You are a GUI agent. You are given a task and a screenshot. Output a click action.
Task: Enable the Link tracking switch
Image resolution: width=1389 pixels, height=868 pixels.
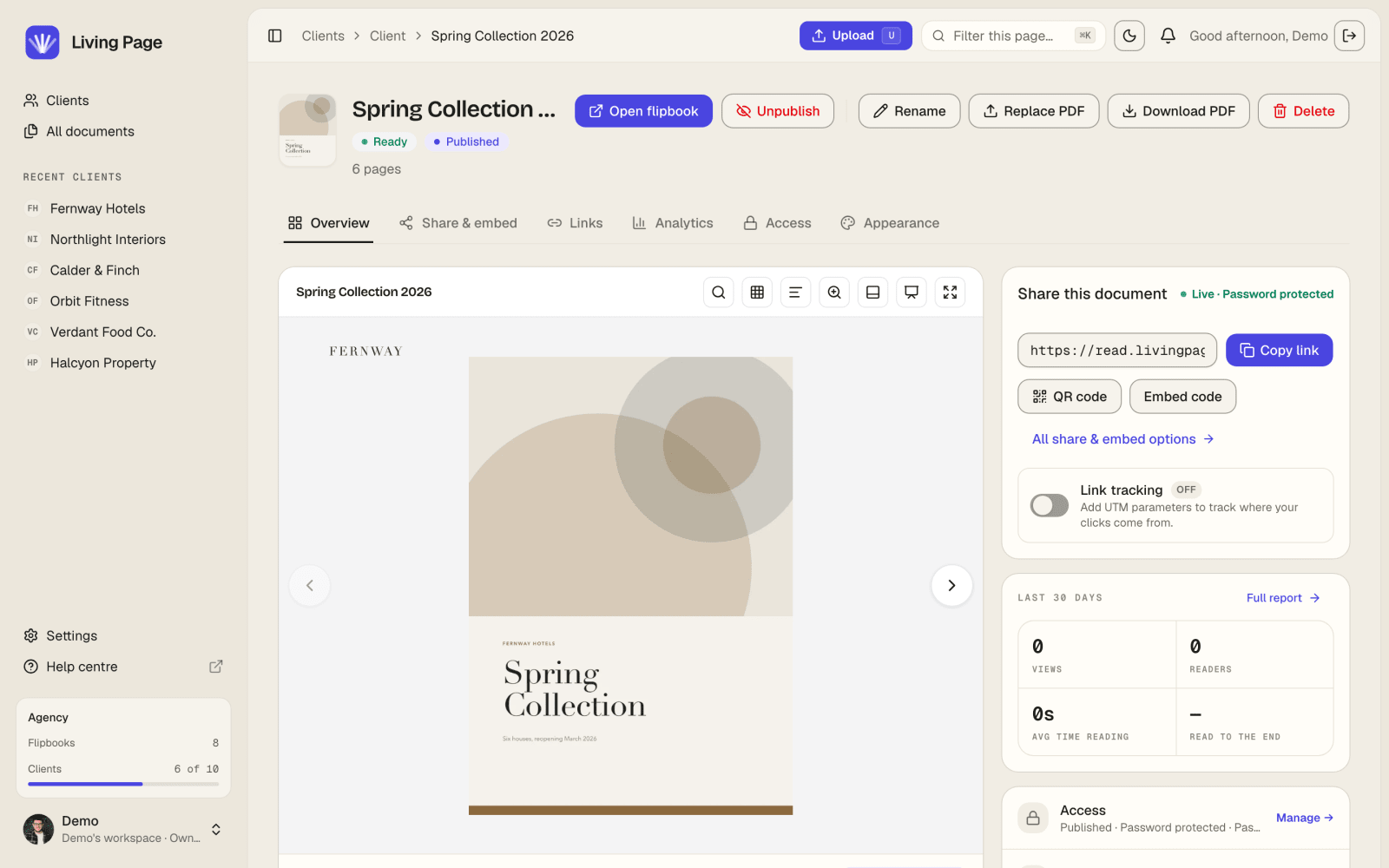1050,505
